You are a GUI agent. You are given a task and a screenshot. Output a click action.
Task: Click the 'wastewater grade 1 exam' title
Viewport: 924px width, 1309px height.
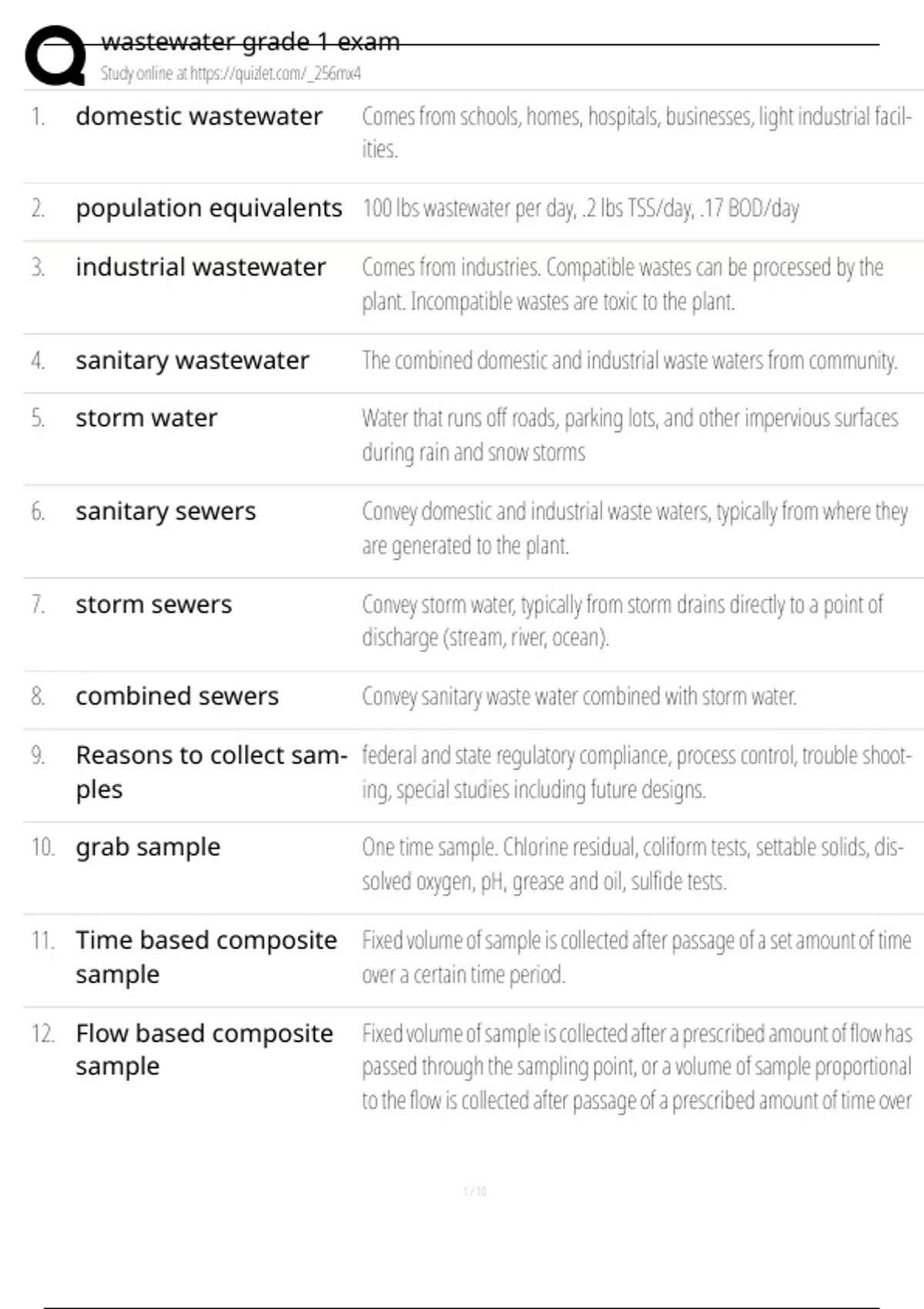(250, 42)
